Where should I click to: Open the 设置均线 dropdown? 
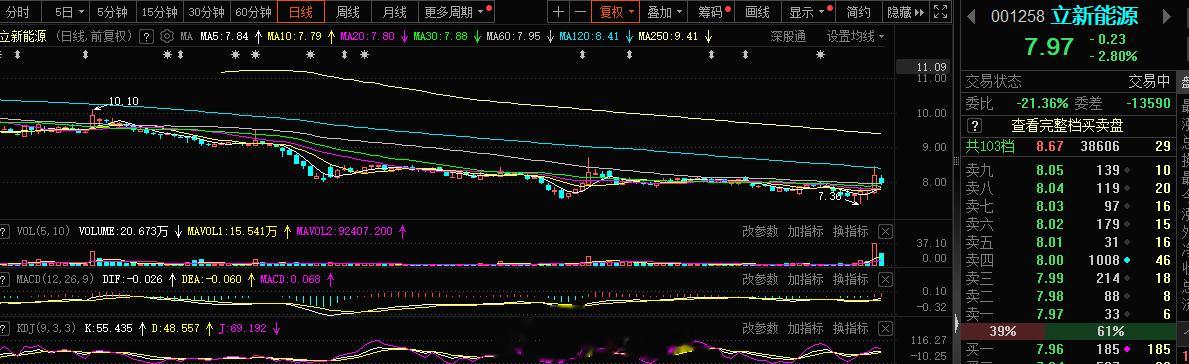pos(855,36)
